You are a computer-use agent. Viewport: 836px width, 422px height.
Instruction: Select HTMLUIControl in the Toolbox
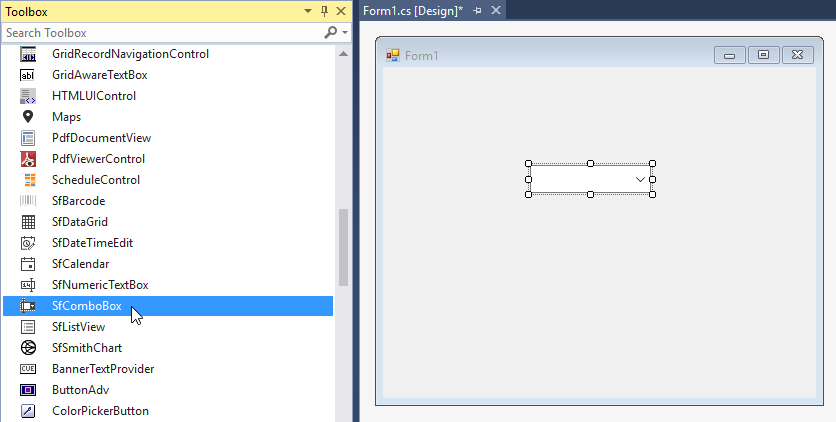click(94, 96)
